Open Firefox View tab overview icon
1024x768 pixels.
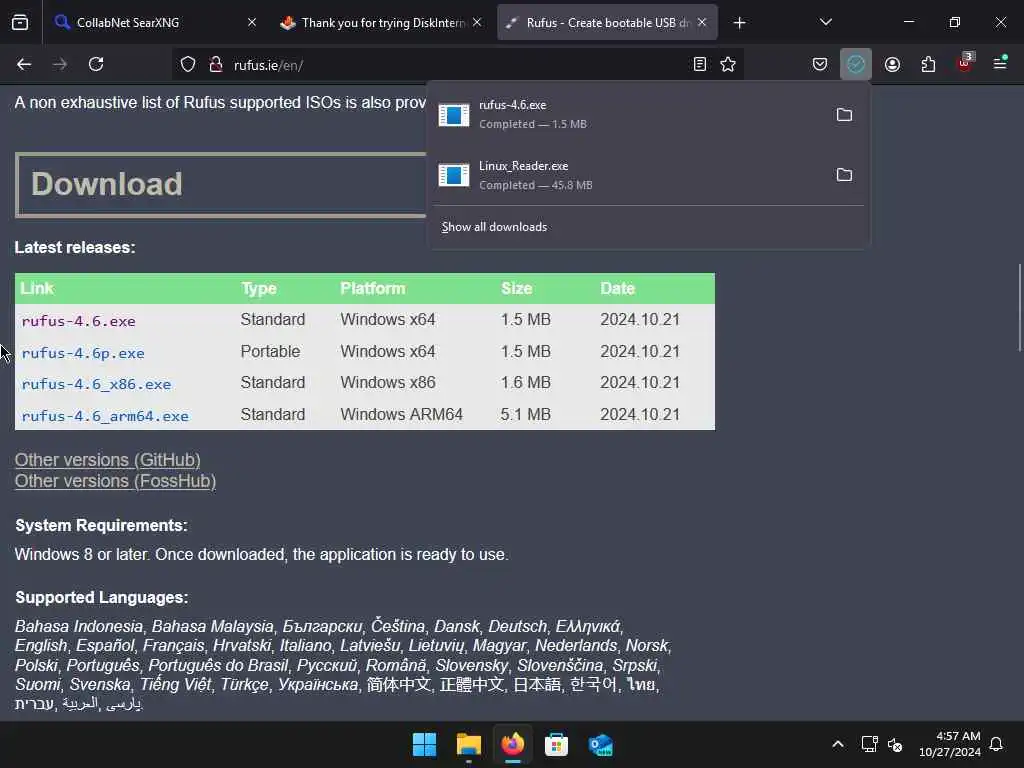[x=20, y=23]
